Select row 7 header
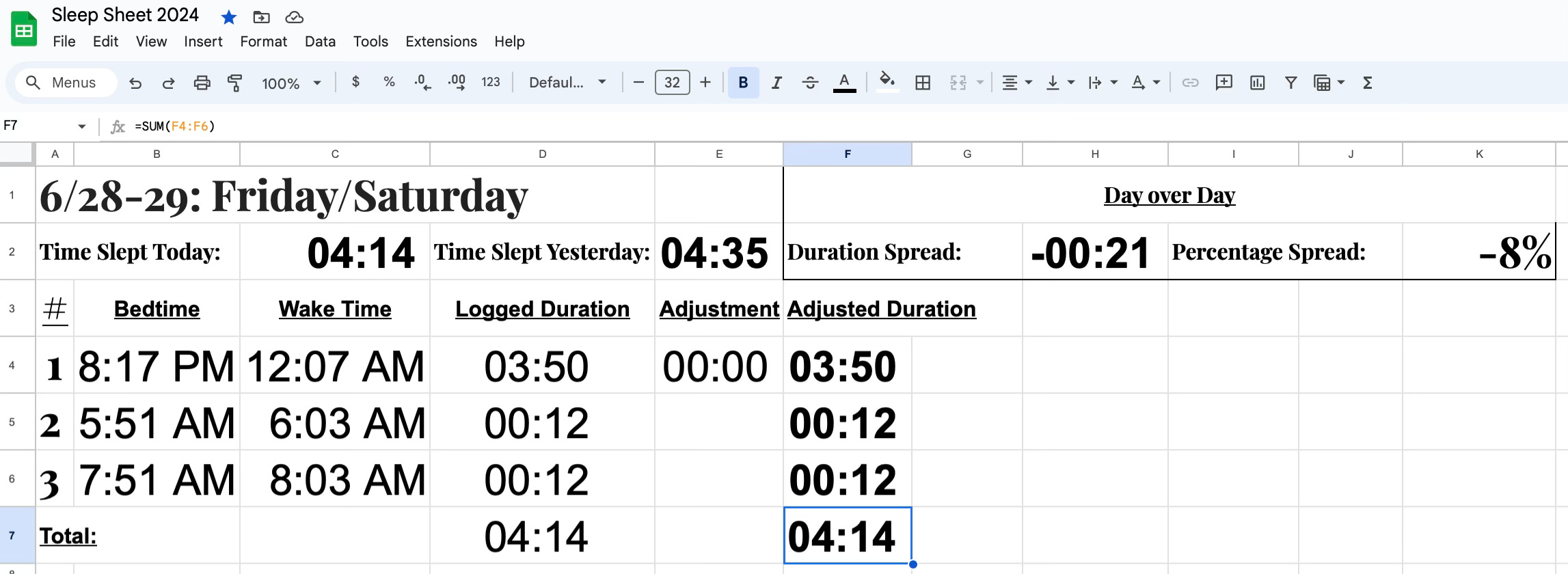This screenshot has height=574, width=1568. 18,536
